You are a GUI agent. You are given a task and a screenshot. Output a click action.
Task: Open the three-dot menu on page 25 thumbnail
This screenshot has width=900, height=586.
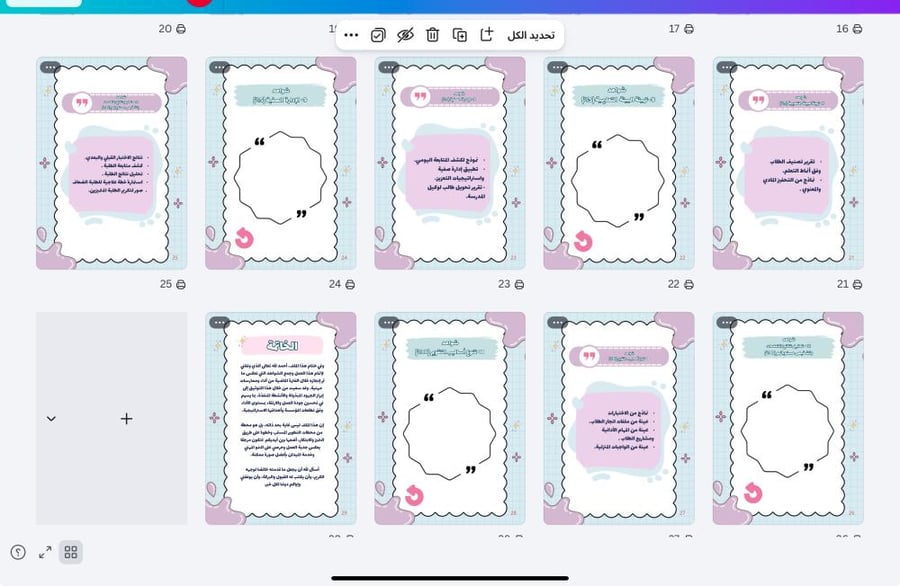[x=50, y=67]
